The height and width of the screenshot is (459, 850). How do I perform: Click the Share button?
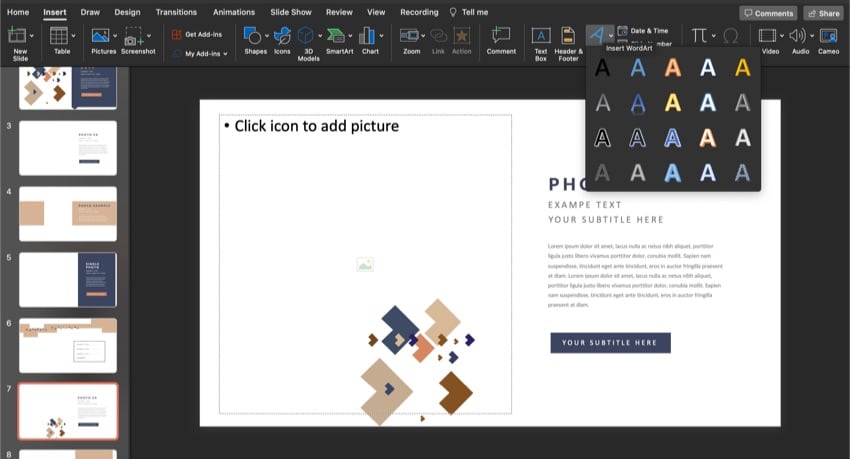[x=822, y=13]
